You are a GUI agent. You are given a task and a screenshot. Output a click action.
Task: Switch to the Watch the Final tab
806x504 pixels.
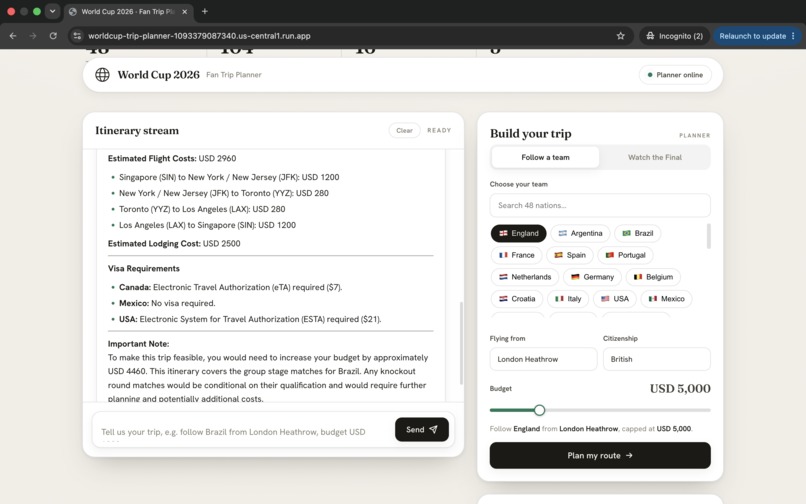[654, 157]
